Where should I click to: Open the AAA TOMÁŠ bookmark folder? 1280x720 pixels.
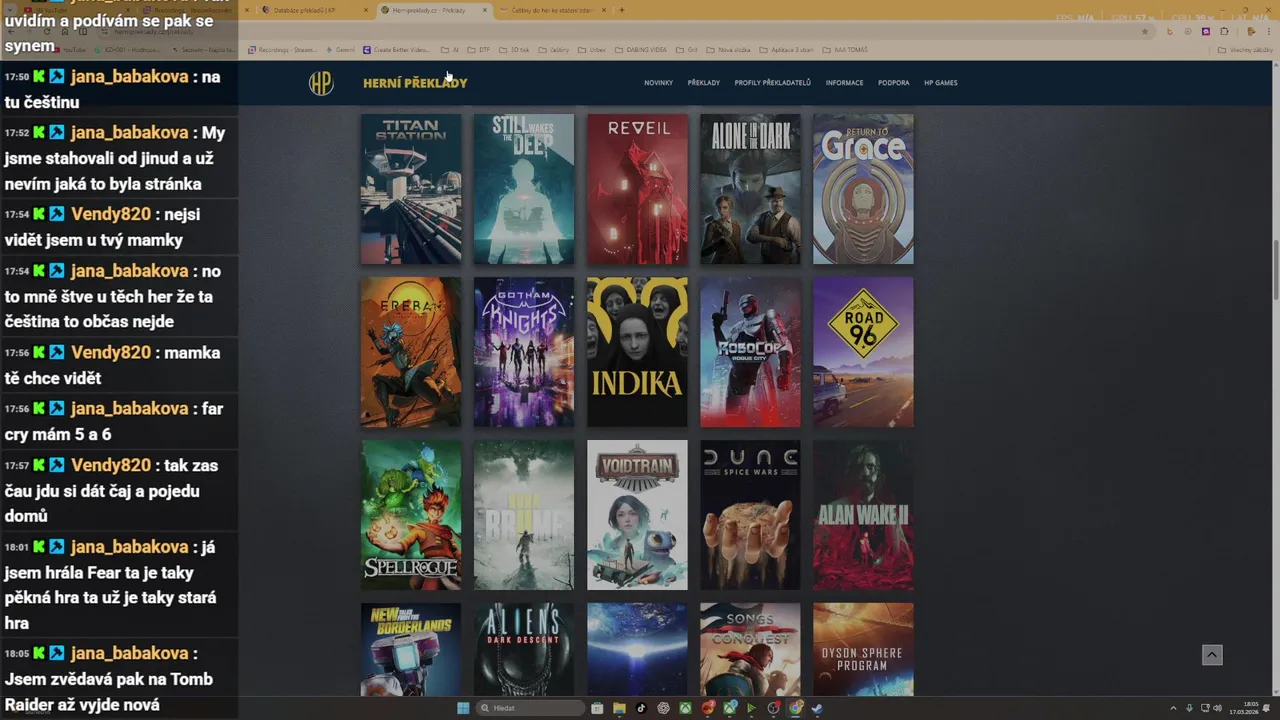847,49
